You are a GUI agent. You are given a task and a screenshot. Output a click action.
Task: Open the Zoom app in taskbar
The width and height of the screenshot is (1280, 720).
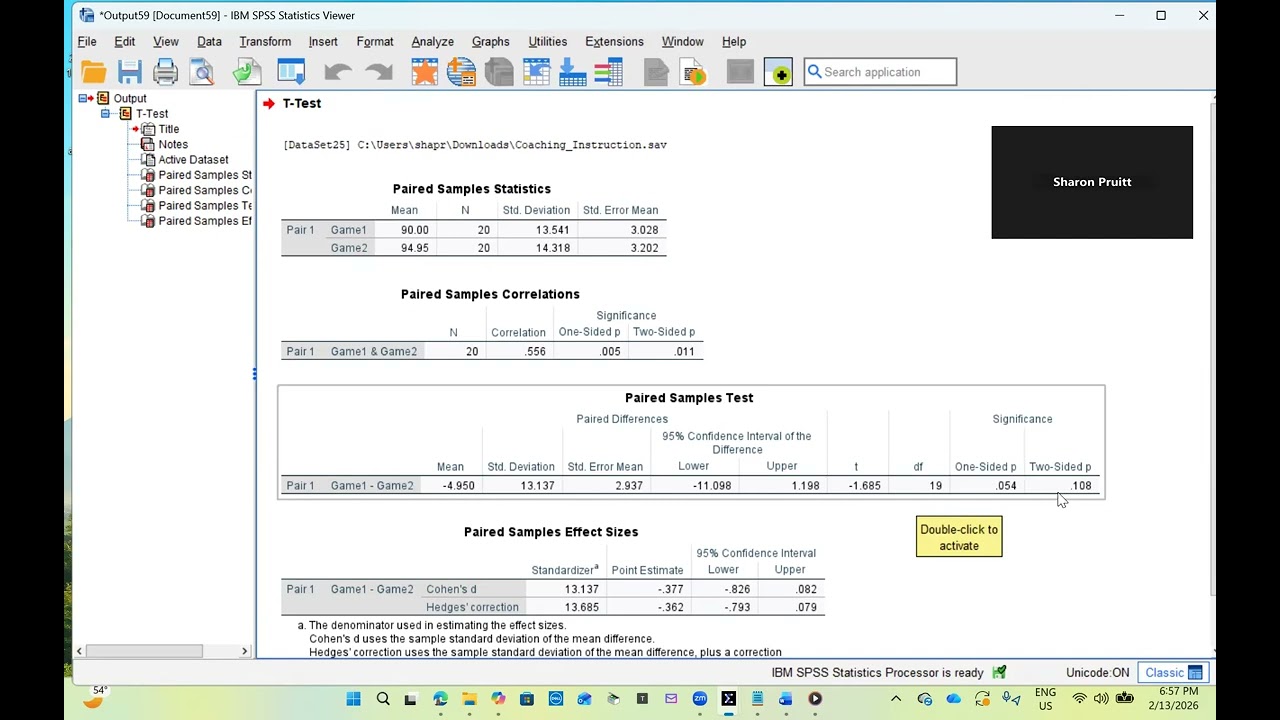(x=700, y=699)
